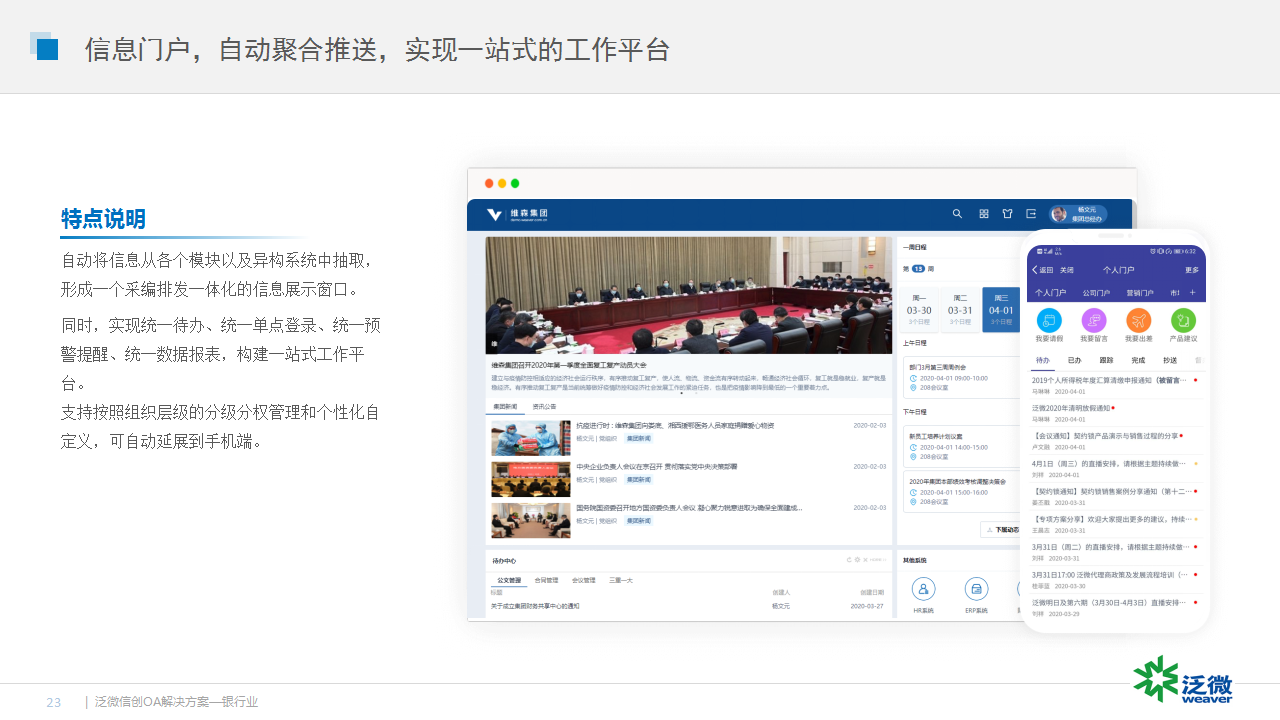Select the 公司门户 tab on mobile
The height and width of the screenshot is (720, 1280).
(x=1098, y=293)
